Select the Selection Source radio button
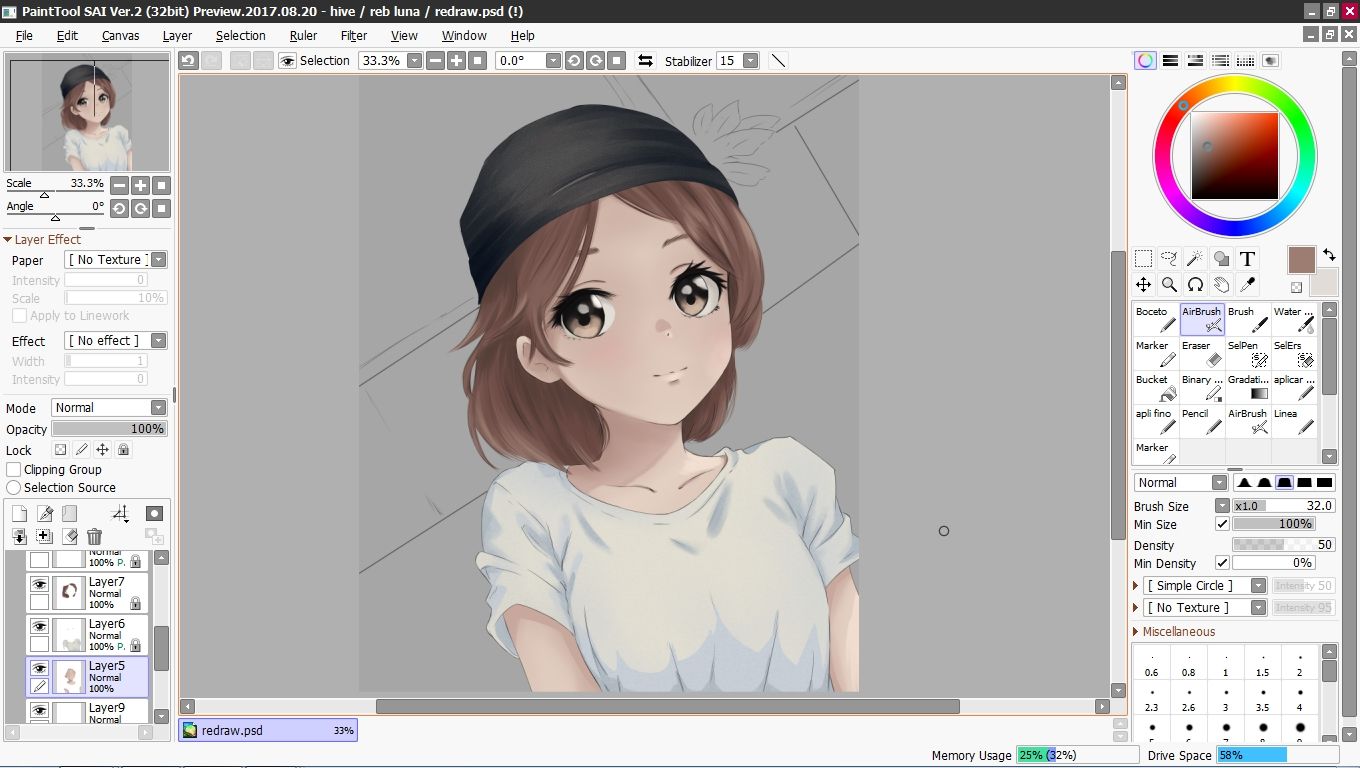This screenshot has height=768, width=1360. tap(14, 487)
